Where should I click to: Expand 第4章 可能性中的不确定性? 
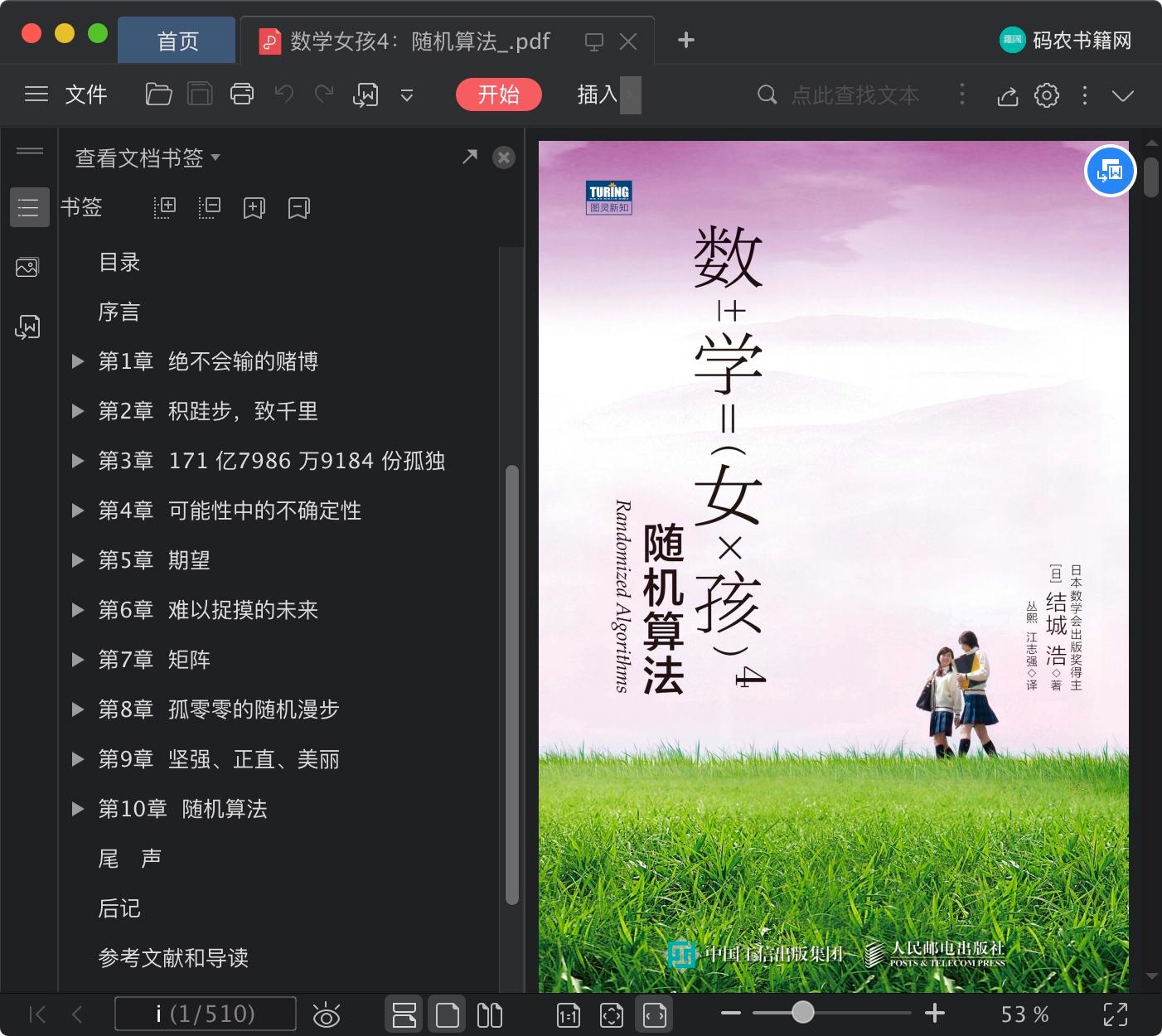(78, 511)
